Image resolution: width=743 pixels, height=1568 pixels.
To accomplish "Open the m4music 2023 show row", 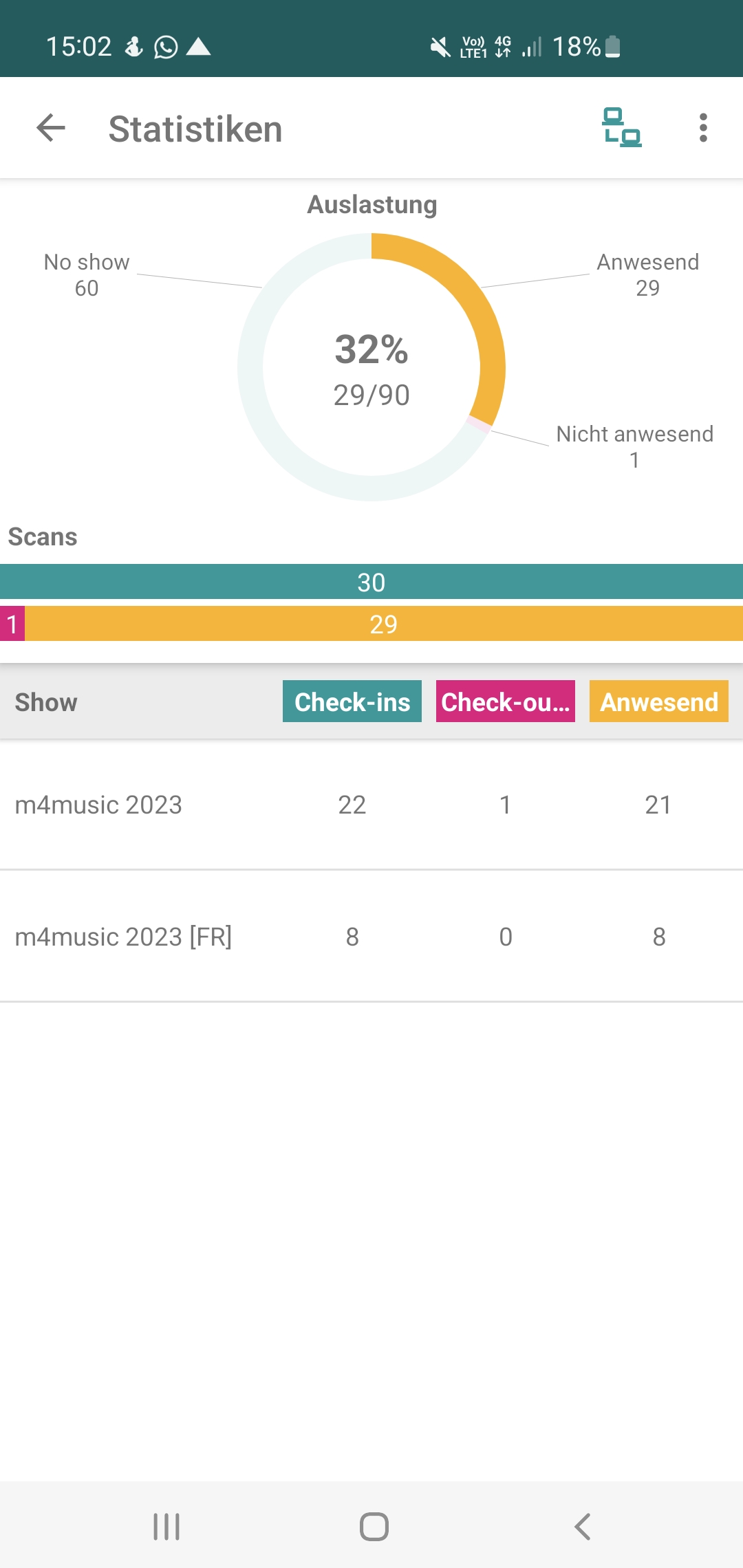I will 371,805.
